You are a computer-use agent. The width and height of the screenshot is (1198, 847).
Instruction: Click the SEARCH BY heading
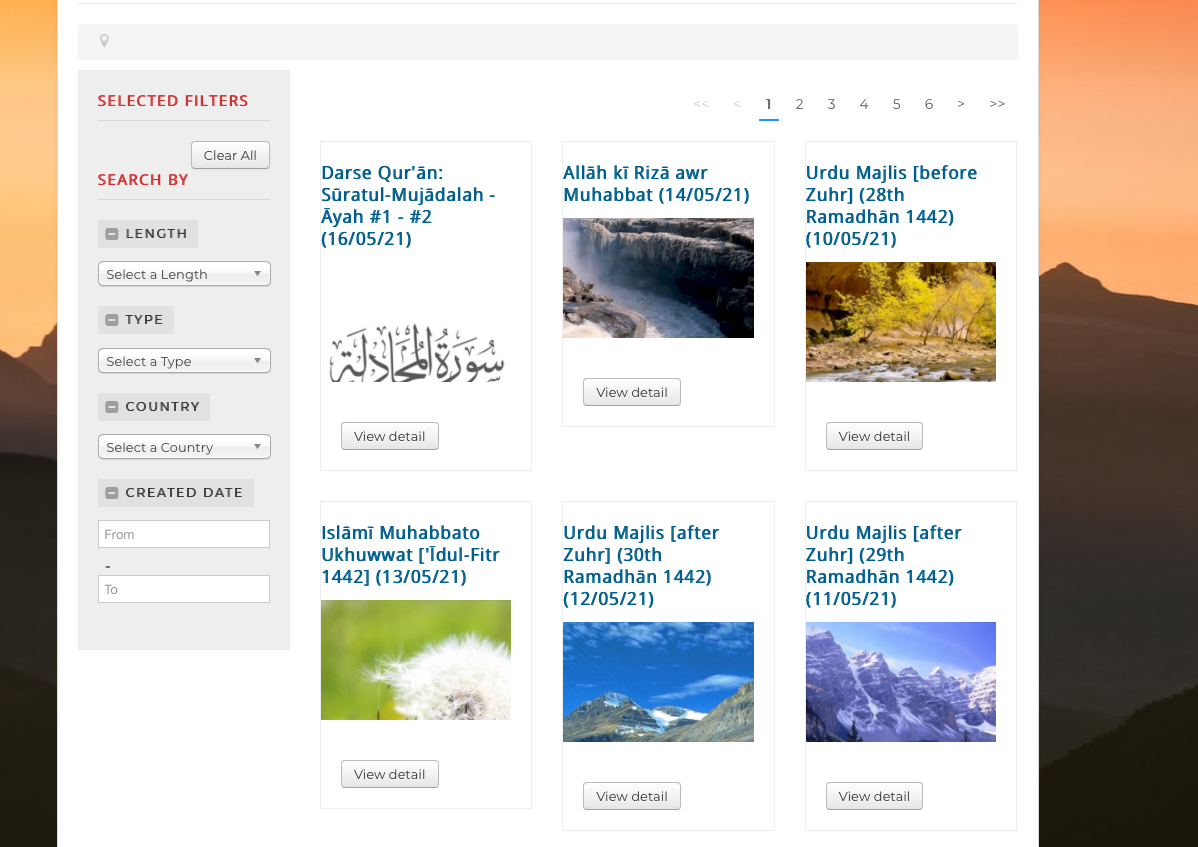pyautogui.click(x=143, y=180)
